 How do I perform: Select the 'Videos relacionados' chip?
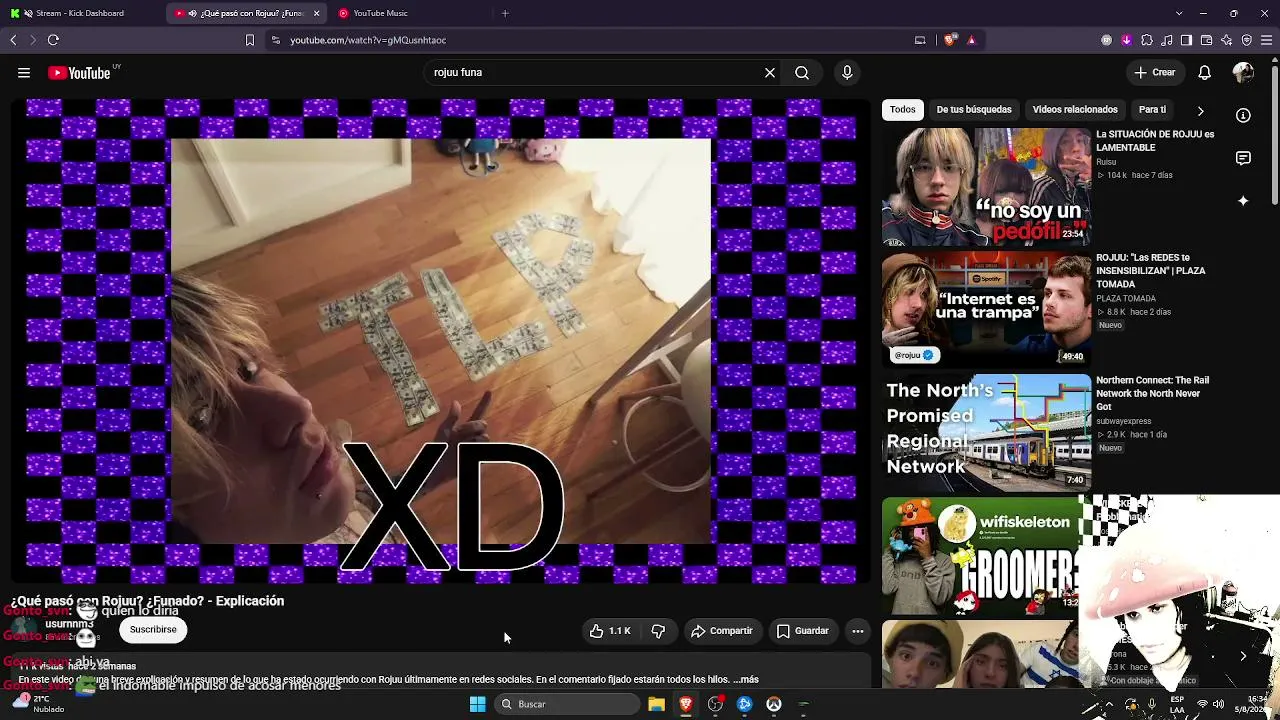[1075, 109]
